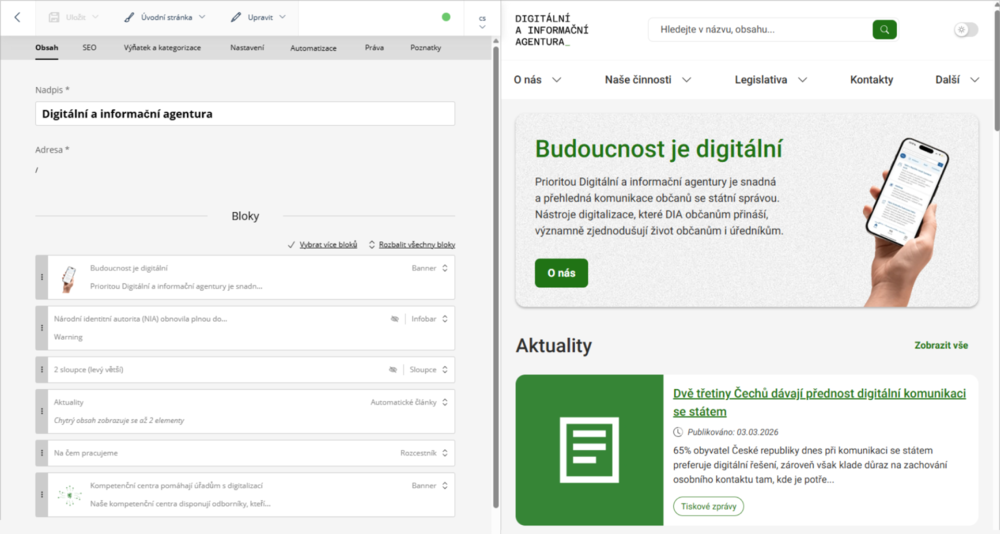Click the green search button

click(884, 29)
